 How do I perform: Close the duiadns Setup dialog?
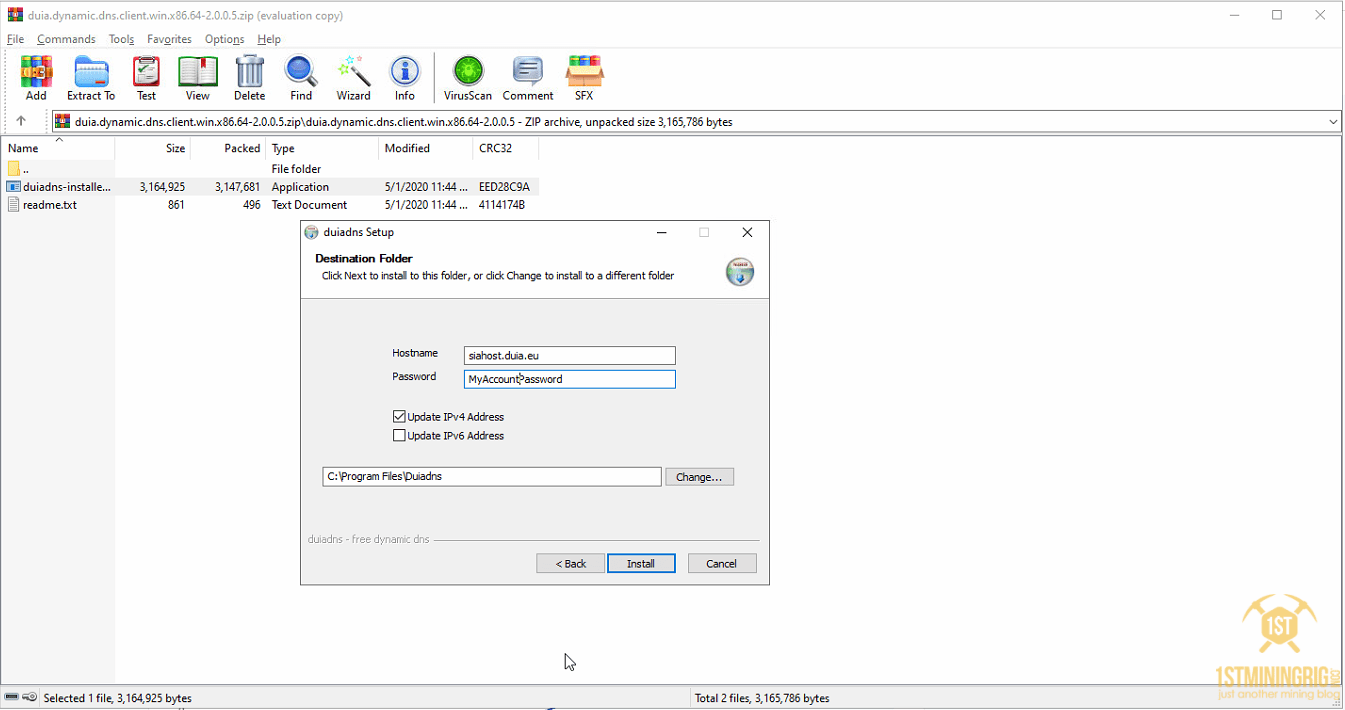[747, 232]
